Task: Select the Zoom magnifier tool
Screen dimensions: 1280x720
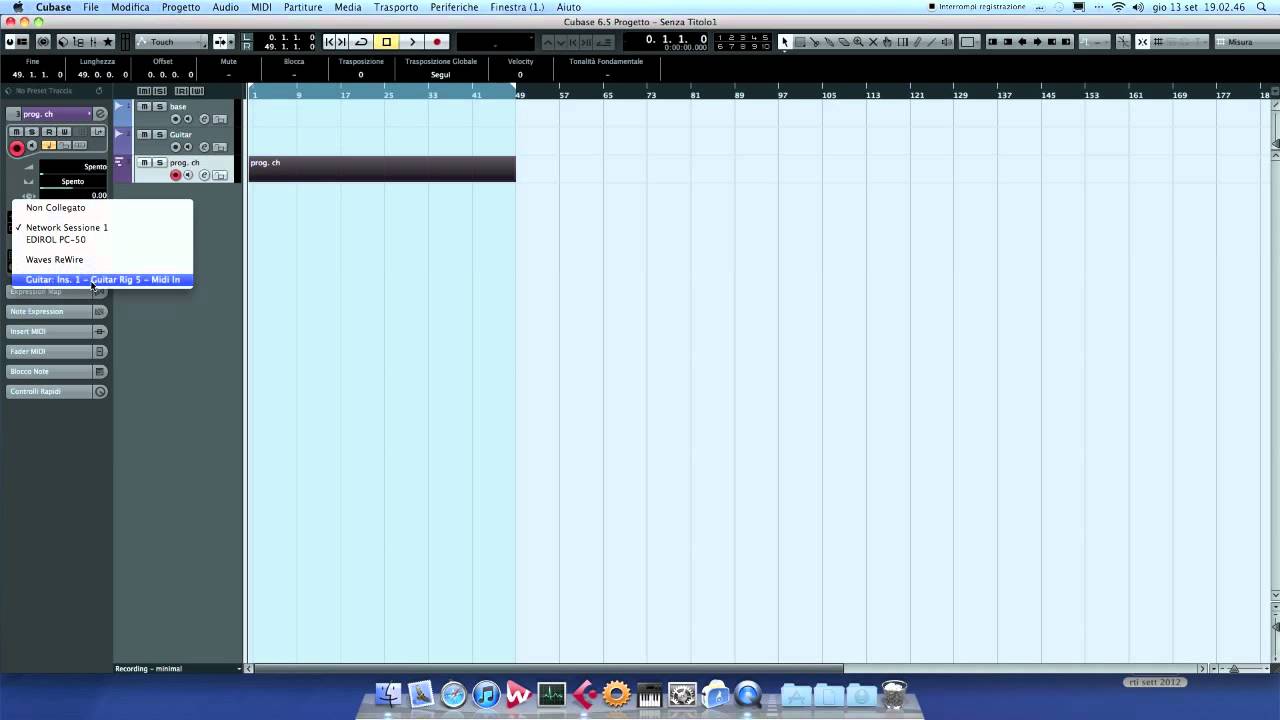Action: (858, 42)
